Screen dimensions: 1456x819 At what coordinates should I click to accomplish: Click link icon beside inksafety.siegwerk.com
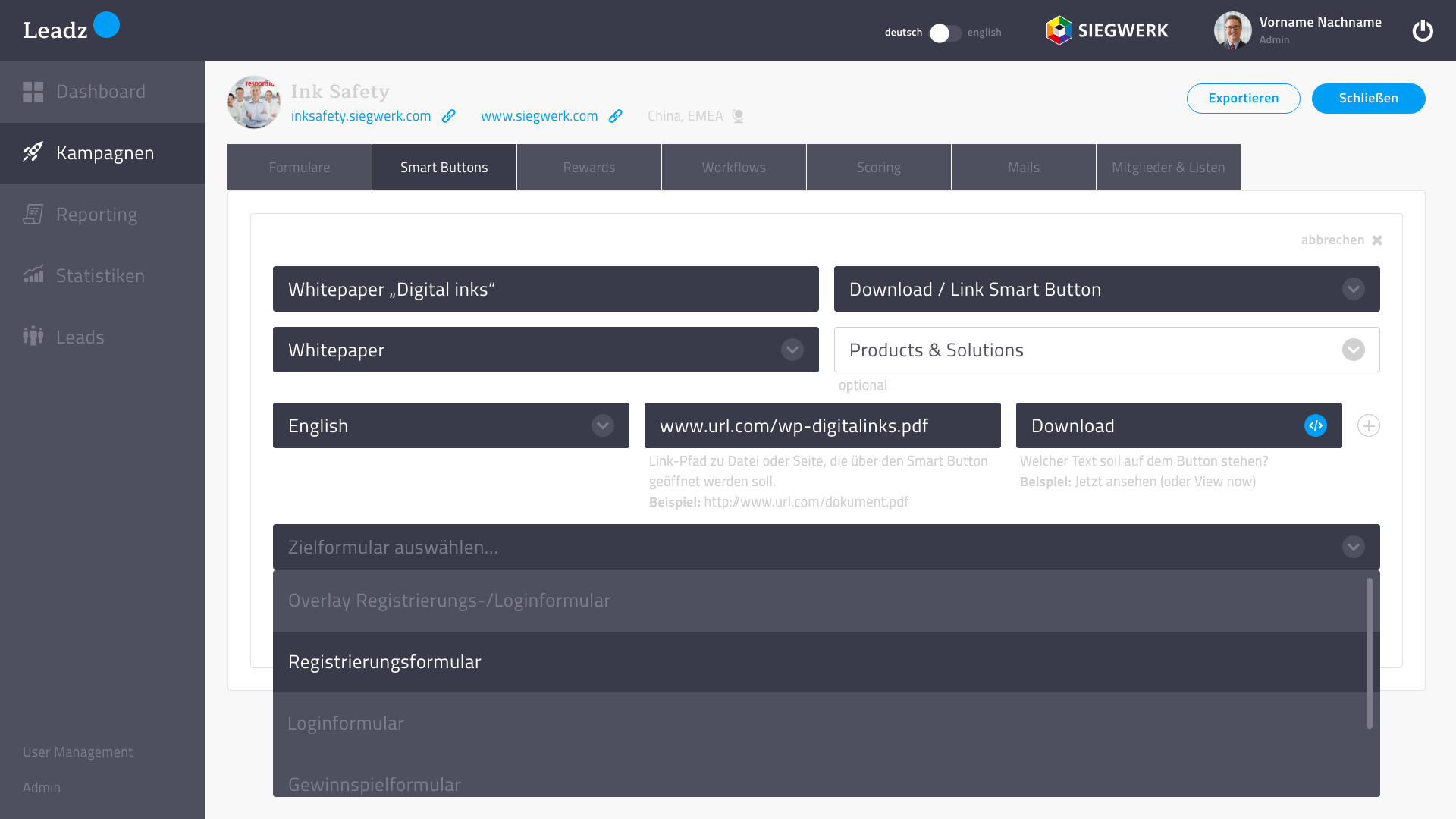pyautogui.click(x=449, y=116)
